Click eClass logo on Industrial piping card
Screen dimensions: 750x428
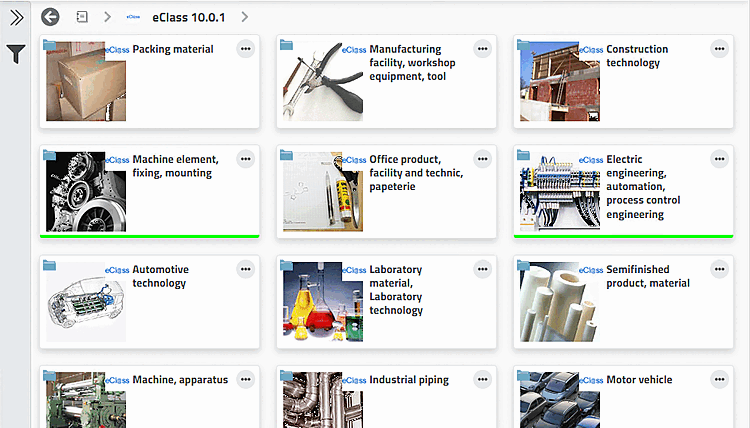click(354, 381)
